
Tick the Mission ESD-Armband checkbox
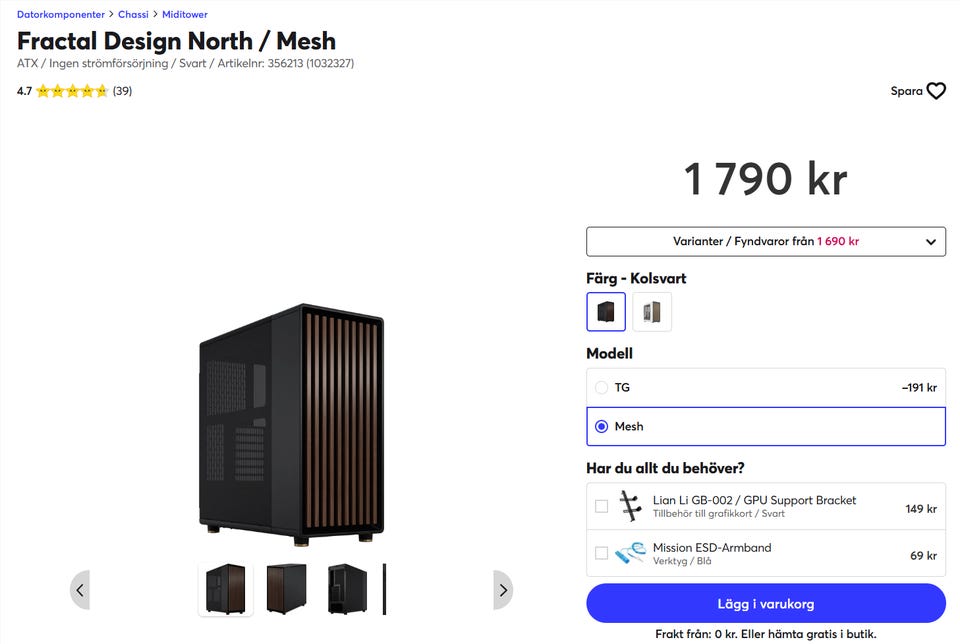click(601, 553)
